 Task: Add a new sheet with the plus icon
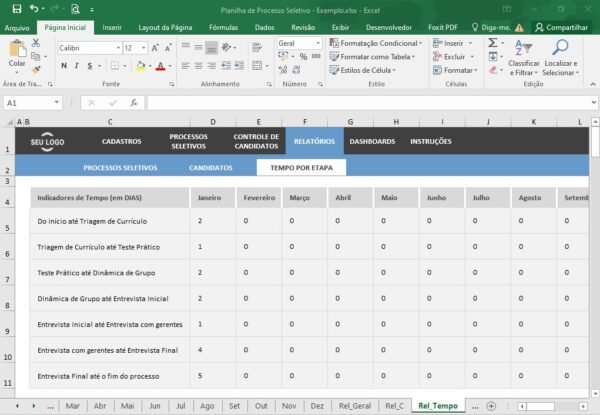coord(491,406)
